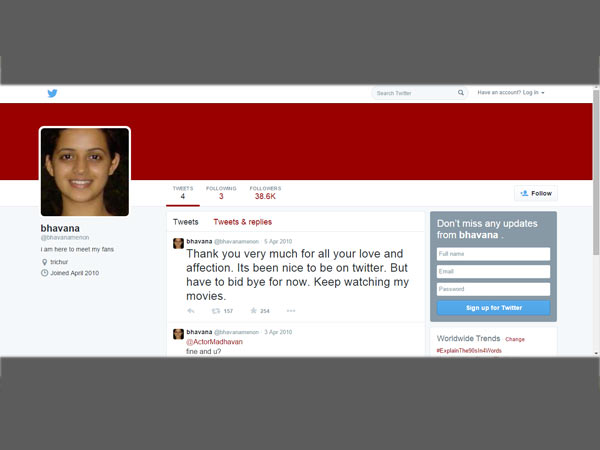Image resolution: width=600 pixels, height=450 pixels.
Task: Click the Joined April 2010 clock icon
Action: pyautogui.click(x=44, y=273)
